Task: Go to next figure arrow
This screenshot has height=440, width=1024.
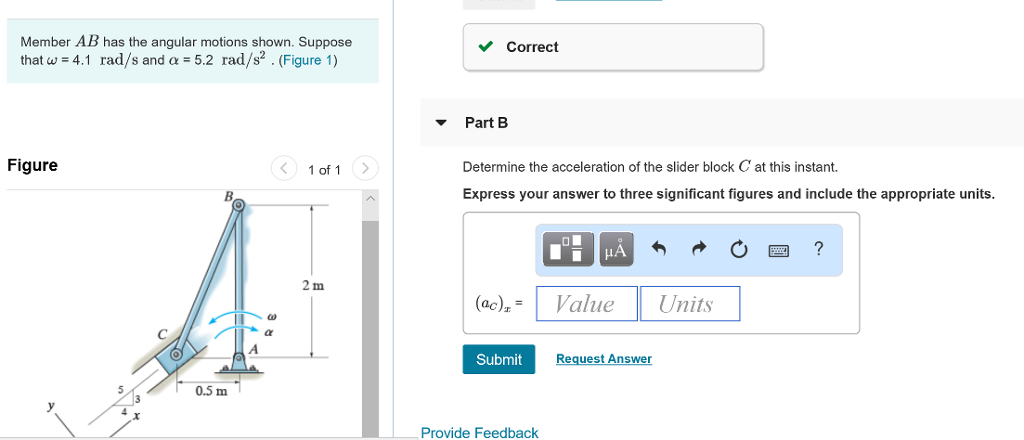Action: (x=366, y=168)
